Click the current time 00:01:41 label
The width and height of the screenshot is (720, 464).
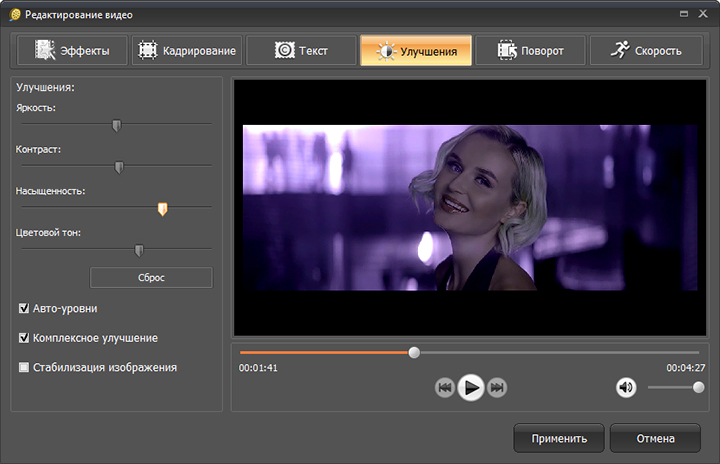click(x=258, y=368)
